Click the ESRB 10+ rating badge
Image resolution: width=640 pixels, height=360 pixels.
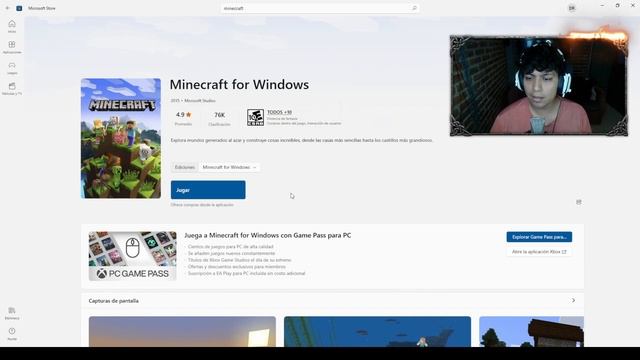click(256, 117)
